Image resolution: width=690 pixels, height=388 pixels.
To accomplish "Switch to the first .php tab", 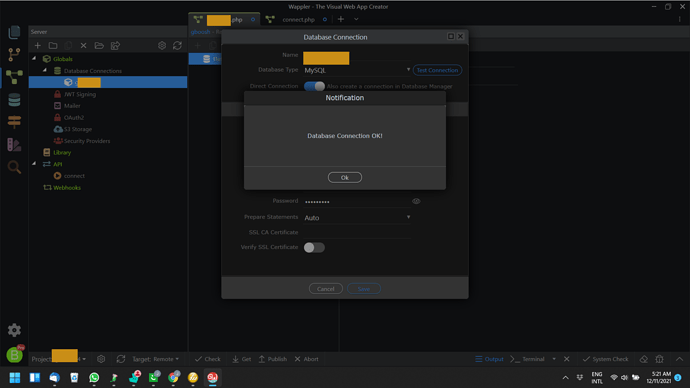I will tap(224, 19).
